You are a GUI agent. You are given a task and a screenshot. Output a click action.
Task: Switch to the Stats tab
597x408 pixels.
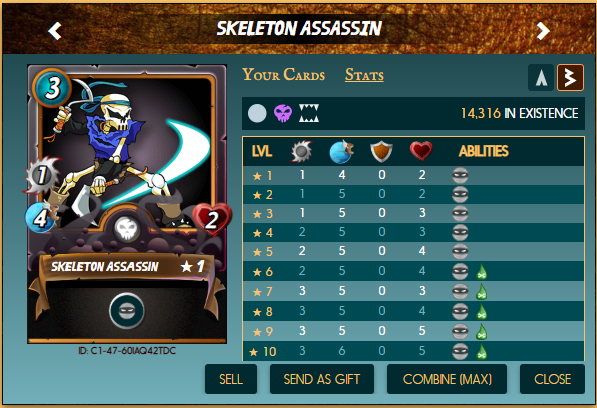click(x=364, y=75)
